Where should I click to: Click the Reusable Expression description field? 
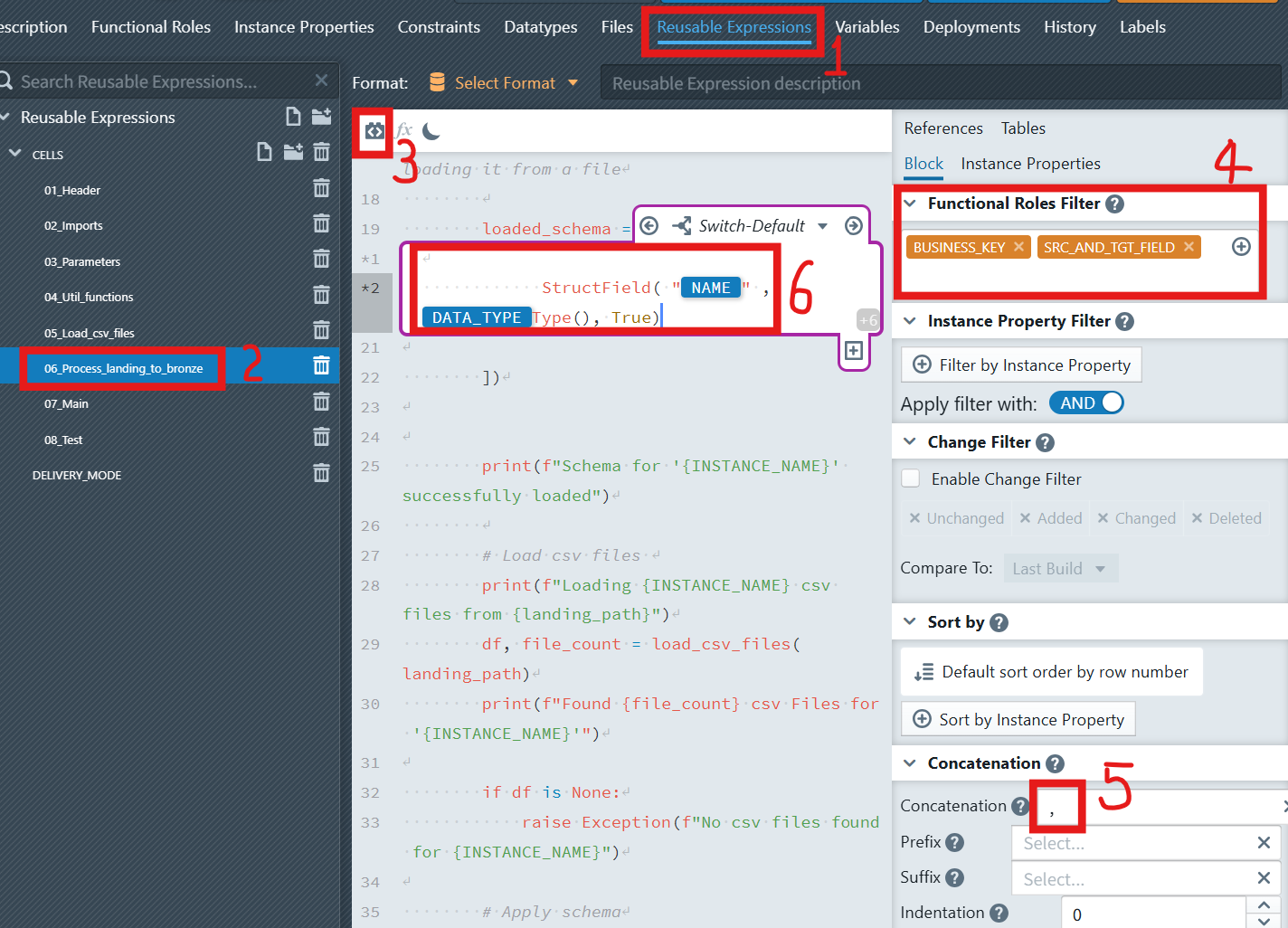(x=941, y=83)
